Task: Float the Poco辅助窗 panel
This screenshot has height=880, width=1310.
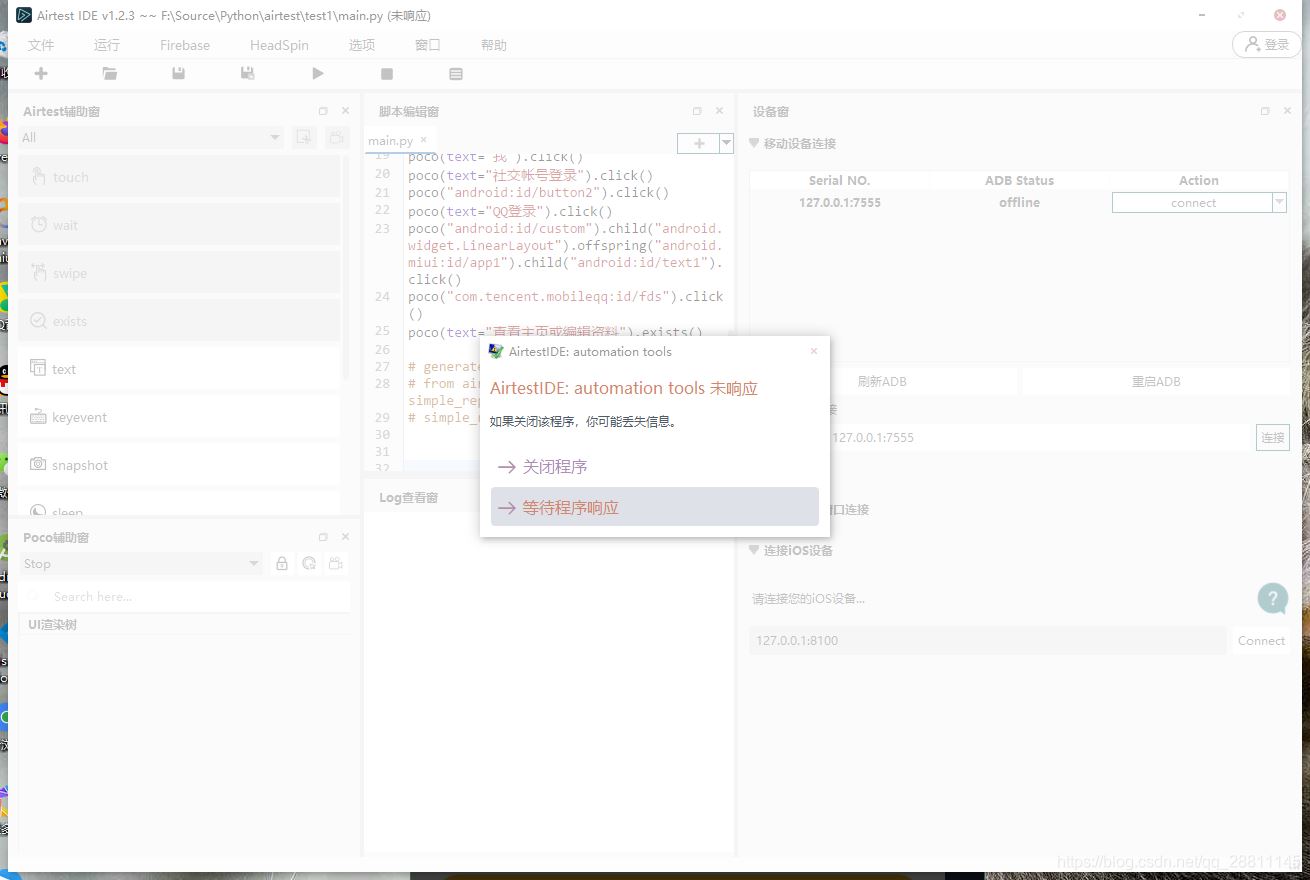Action: click(x=323, y=537)
